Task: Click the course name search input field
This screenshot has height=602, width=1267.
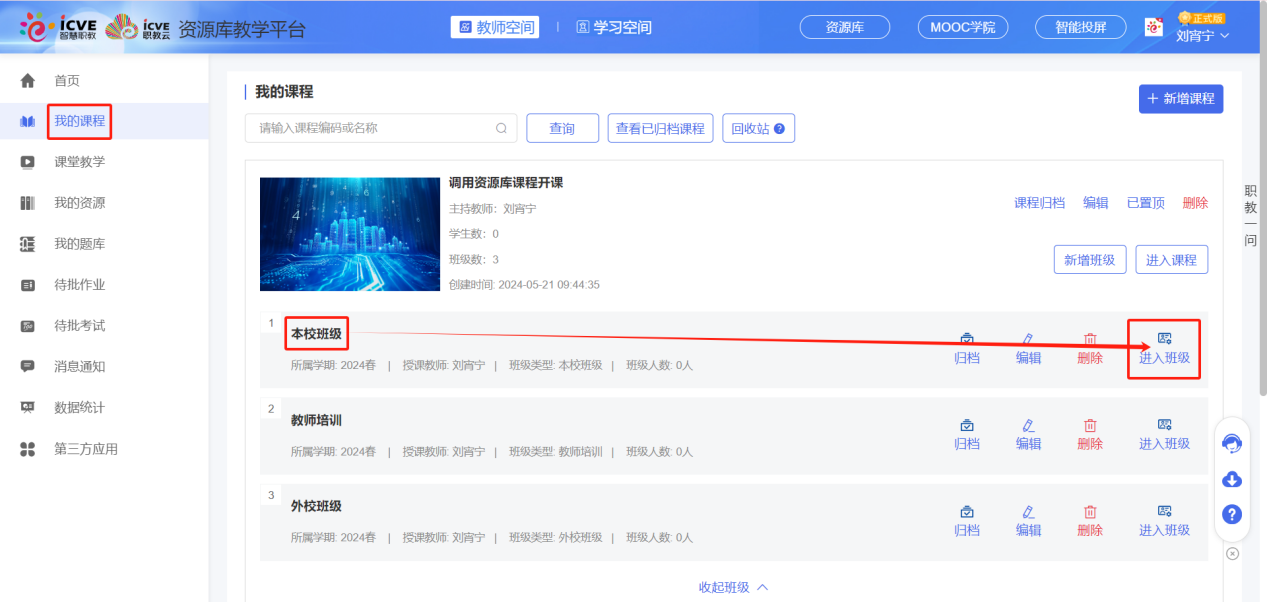Action: coord(380,127)
